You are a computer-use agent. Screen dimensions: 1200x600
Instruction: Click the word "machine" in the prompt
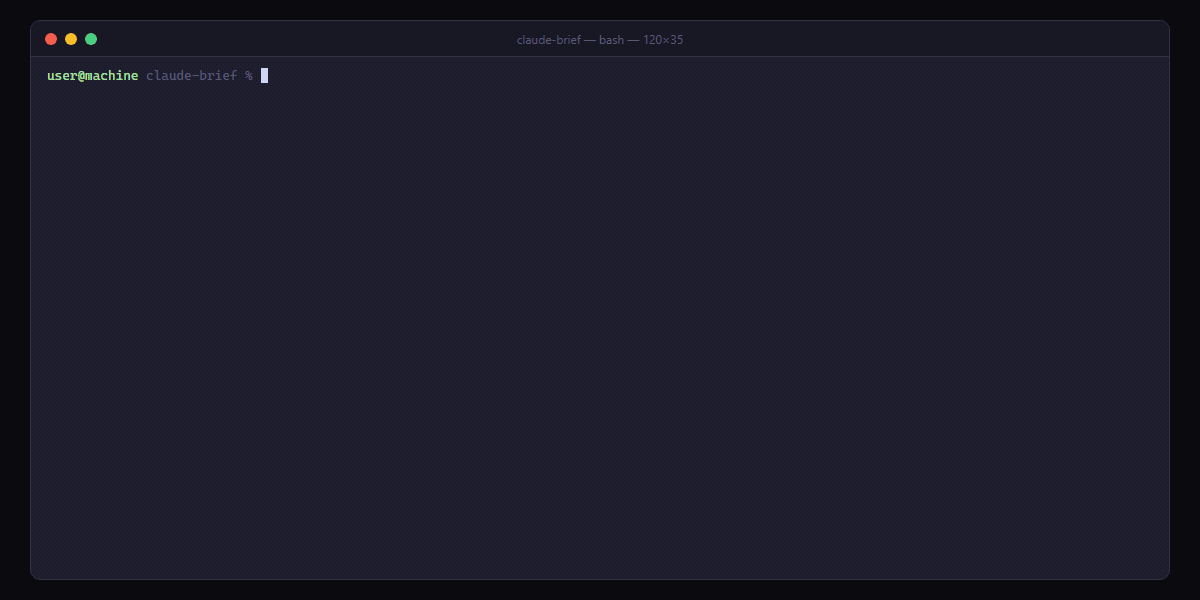112,76
